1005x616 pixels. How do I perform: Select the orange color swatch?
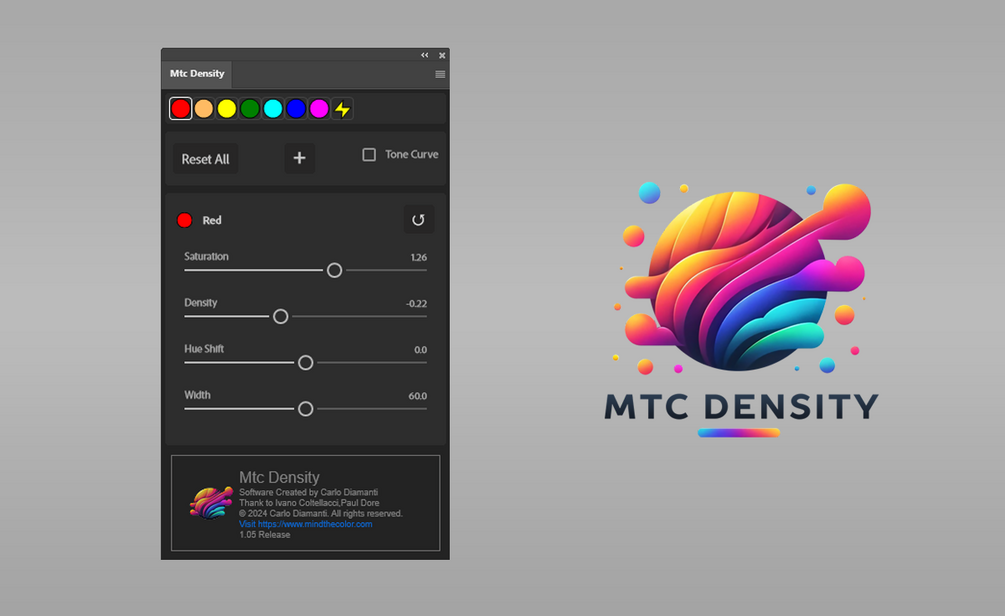(204, 108)
